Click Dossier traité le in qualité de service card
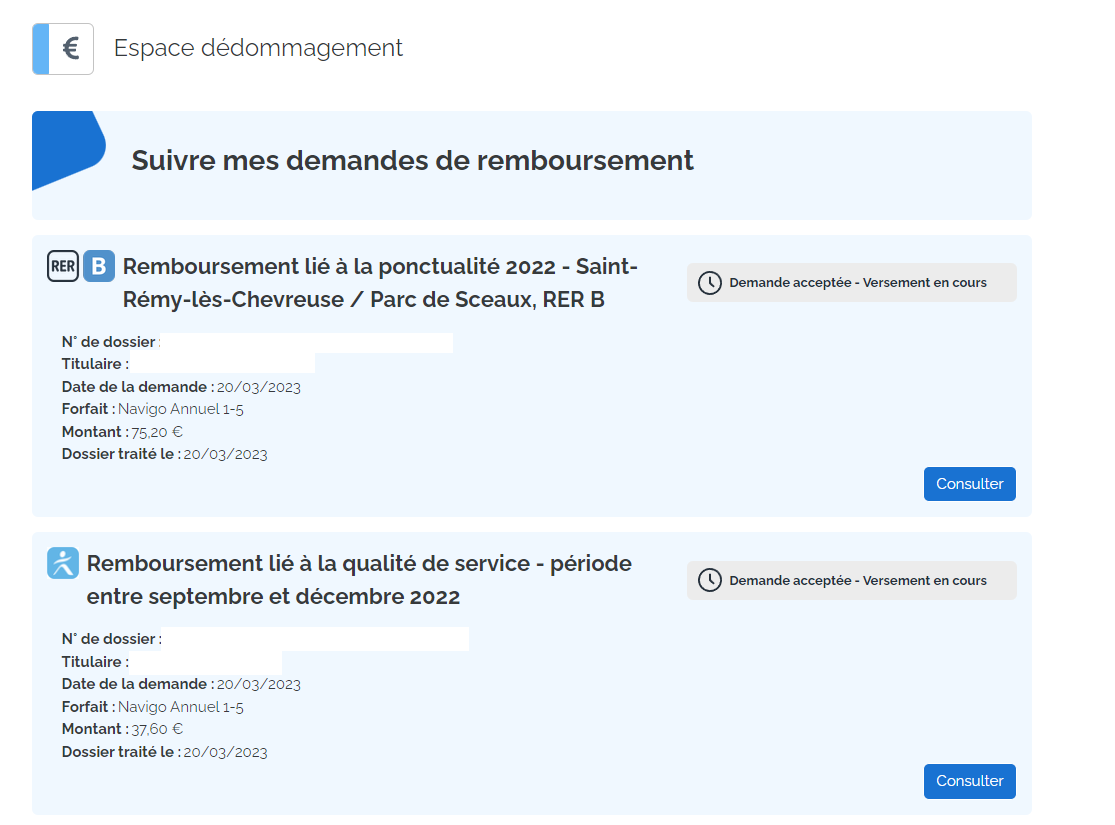 [164, 752]
